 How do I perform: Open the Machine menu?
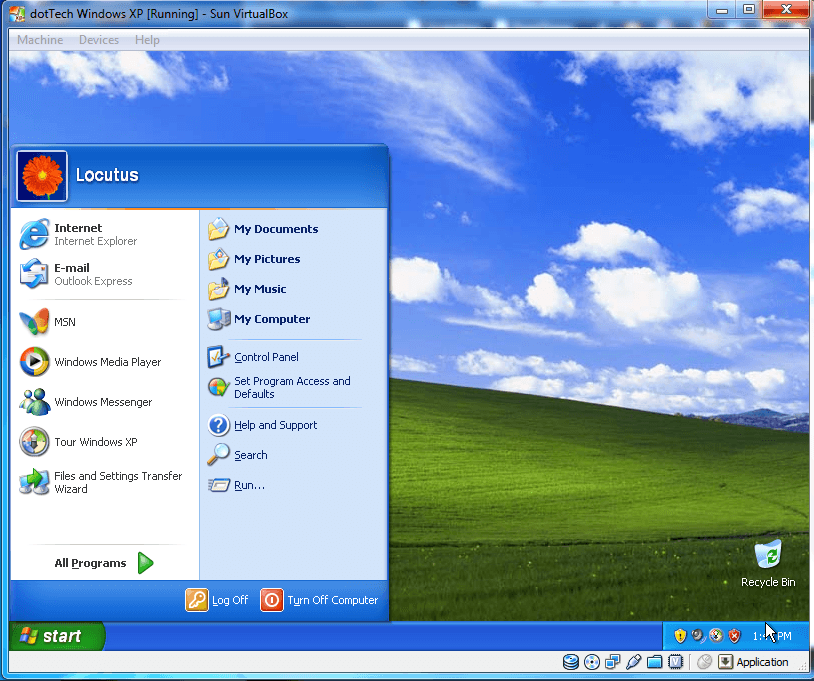pos(40,40)
